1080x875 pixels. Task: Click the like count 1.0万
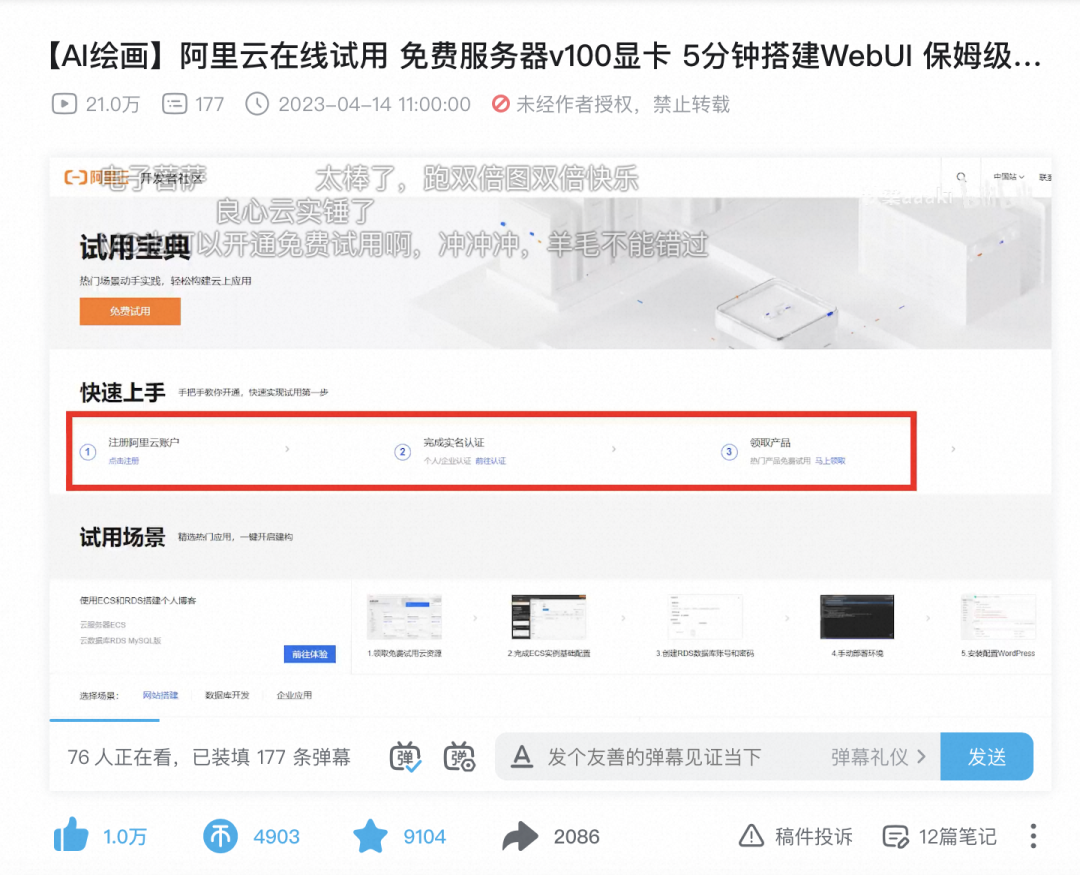coord(125,837)
